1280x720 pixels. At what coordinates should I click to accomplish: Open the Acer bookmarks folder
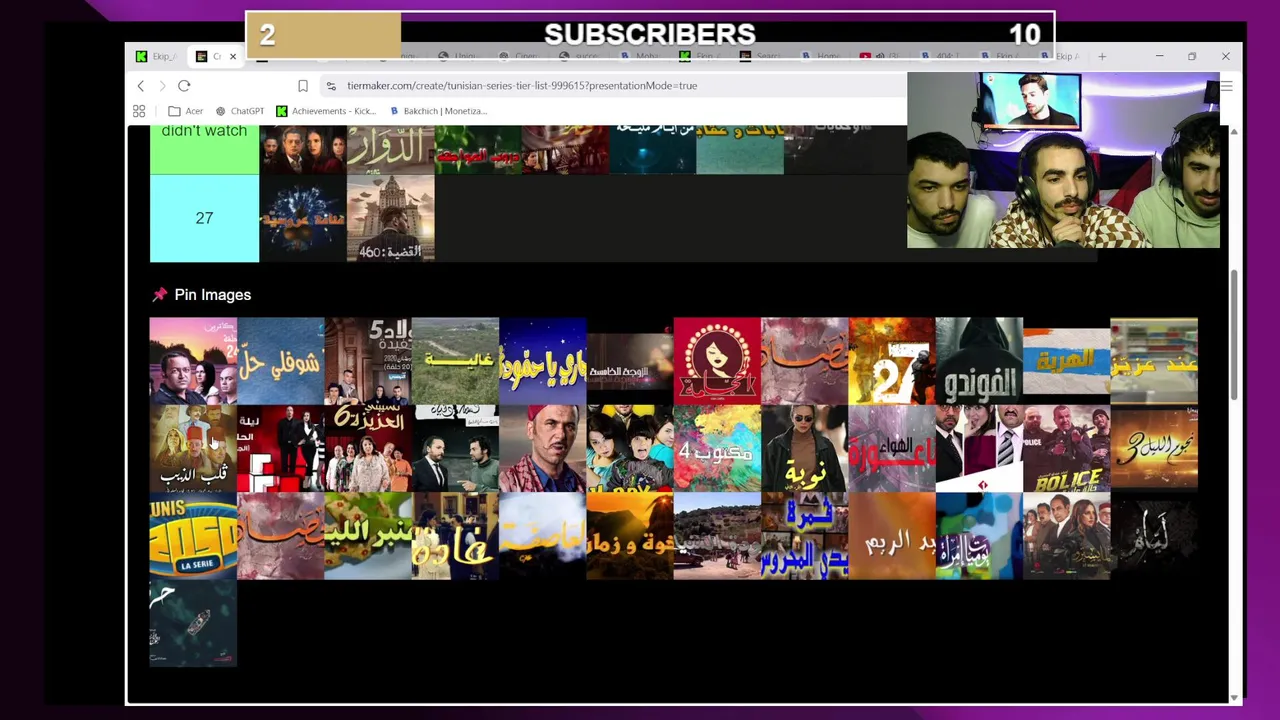pos(186,111)
